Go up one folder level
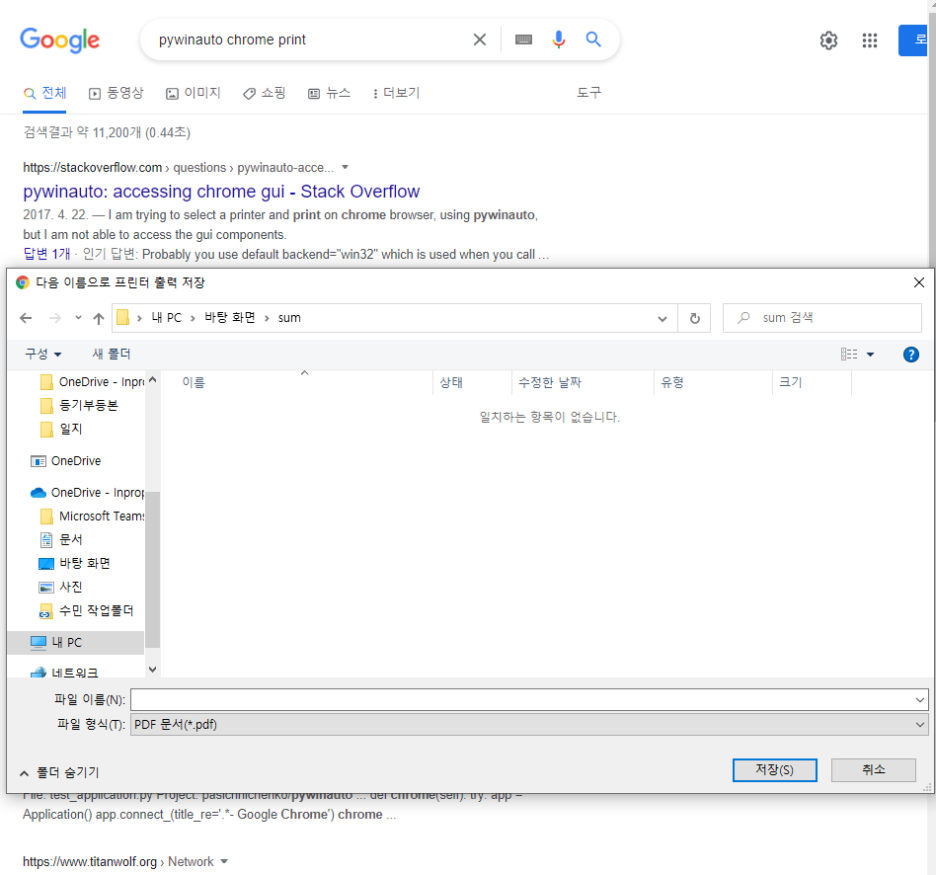Image resolution: width=936 pixels, height=875 pixels. 98,318
